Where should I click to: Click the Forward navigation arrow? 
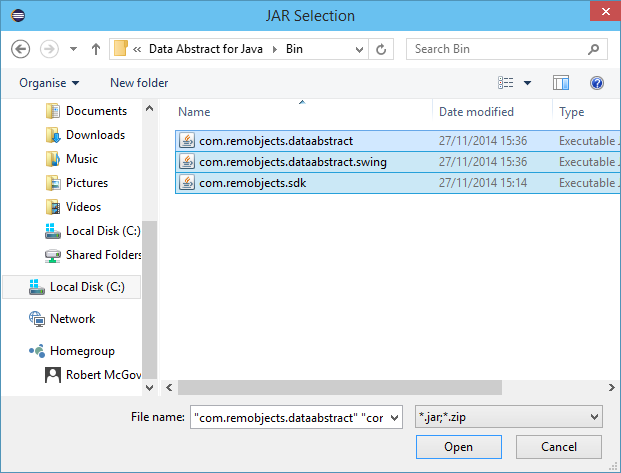click(x=50, y=49)
